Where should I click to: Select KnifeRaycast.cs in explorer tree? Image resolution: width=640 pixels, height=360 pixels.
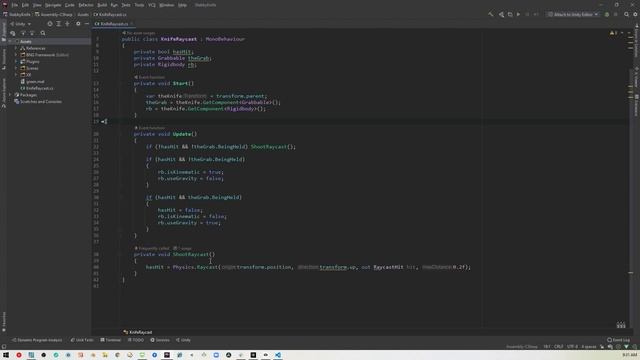(37, 88)
